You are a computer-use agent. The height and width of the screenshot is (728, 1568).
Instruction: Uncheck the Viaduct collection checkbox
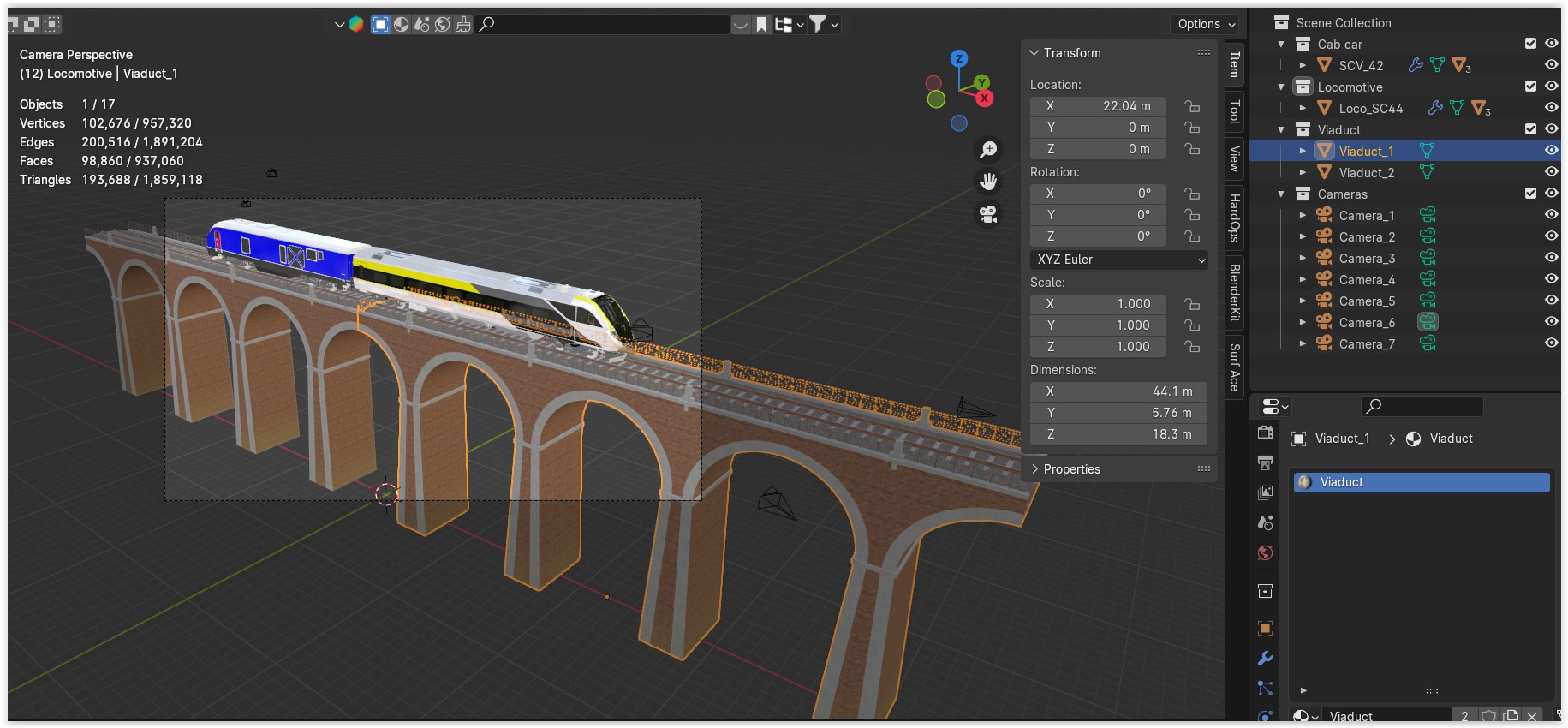[x=1530, y=129]
